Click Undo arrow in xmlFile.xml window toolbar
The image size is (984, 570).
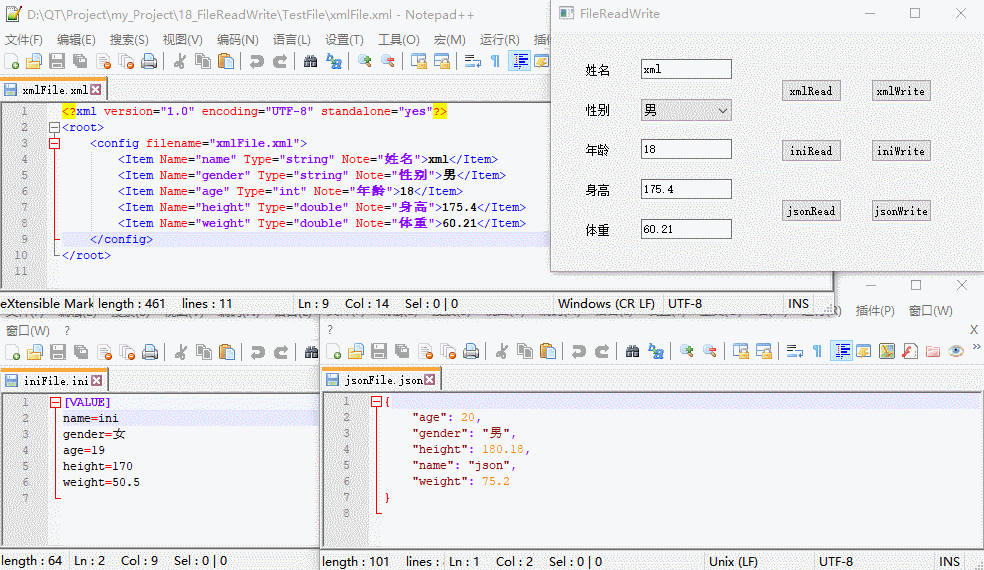click(x=257, y=61)
